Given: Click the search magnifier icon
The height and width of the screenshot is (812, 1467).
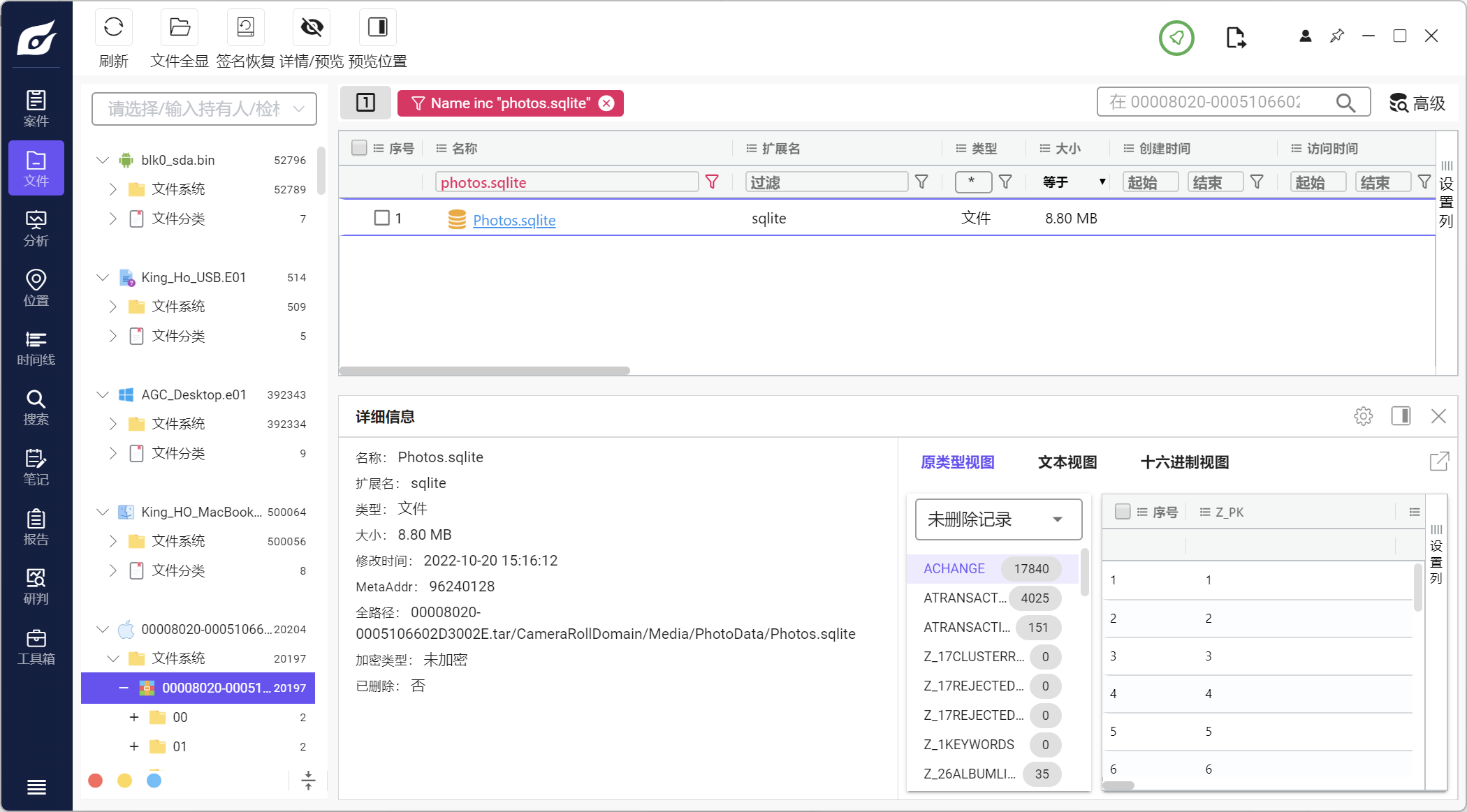Looking at the screenshot, I should click(1345, 103).
